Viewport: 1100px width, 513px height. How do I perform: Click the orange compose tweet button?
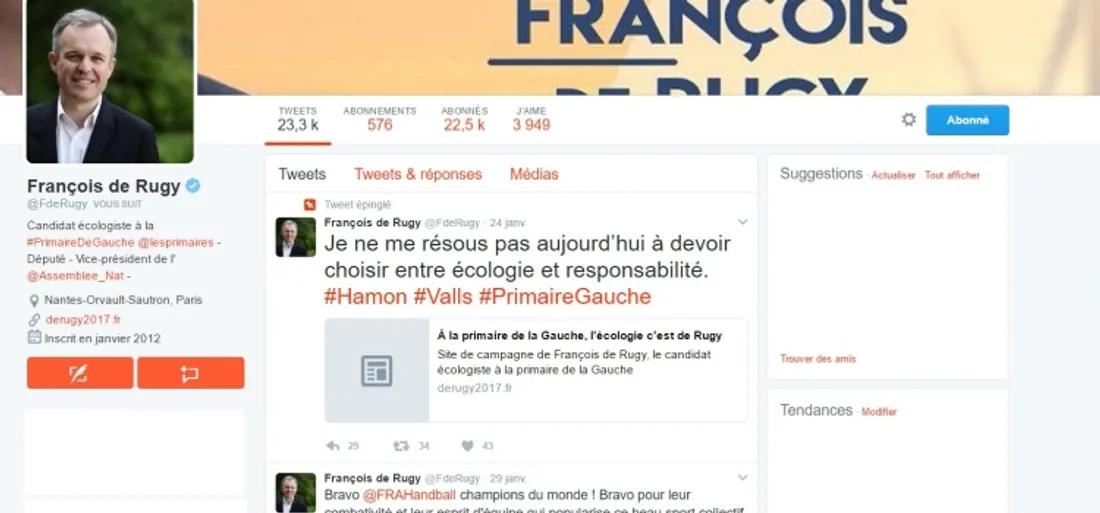pos(80,373)
